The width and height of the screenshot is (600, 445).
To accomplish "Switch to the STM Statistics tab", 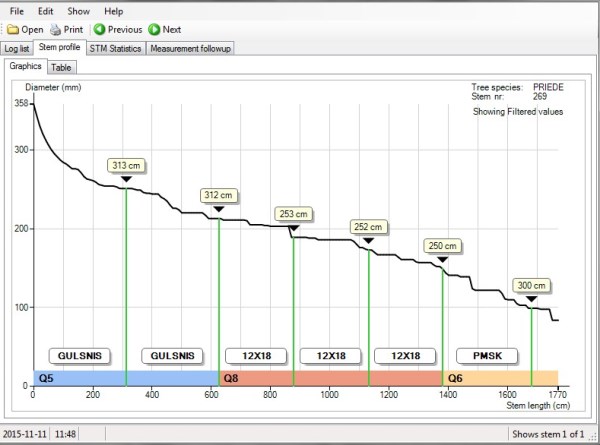I will pos(116,48).
